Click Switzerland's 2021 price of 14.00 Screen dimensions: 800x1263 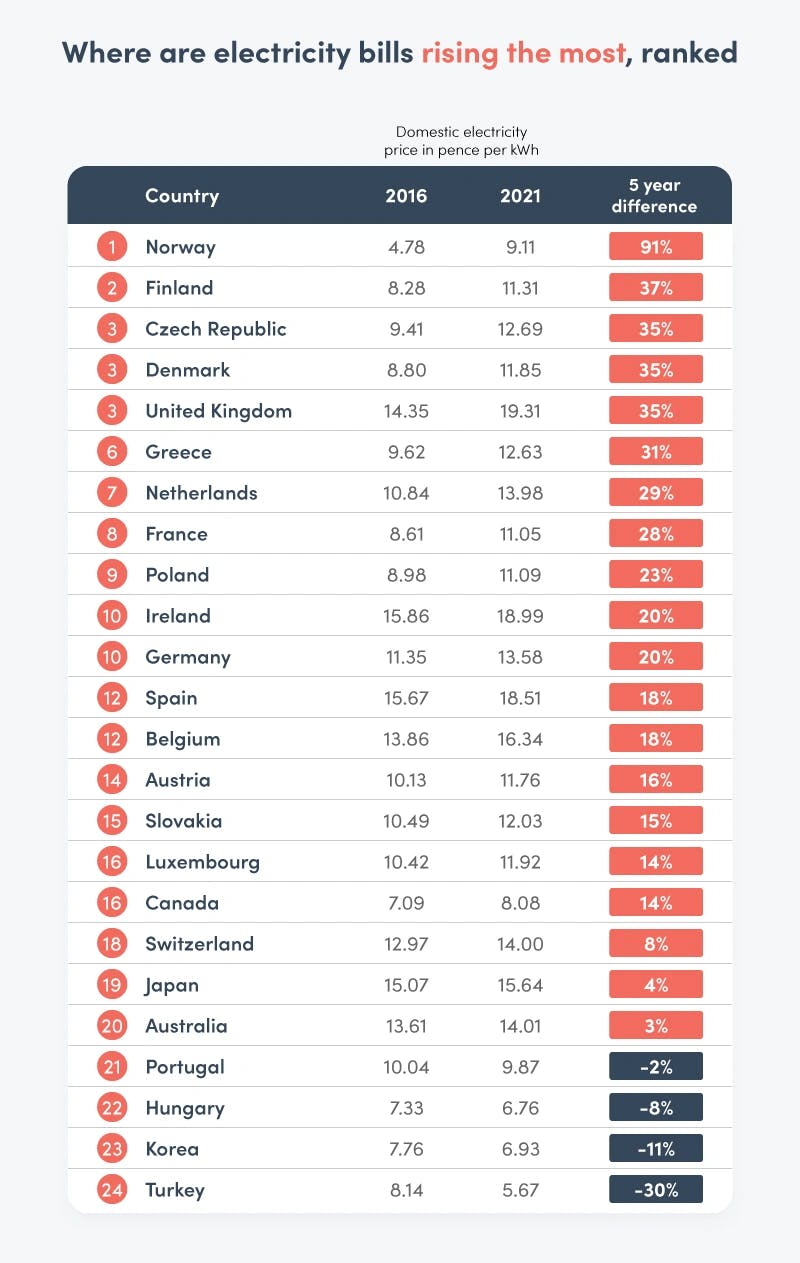(x=521, y=944)
